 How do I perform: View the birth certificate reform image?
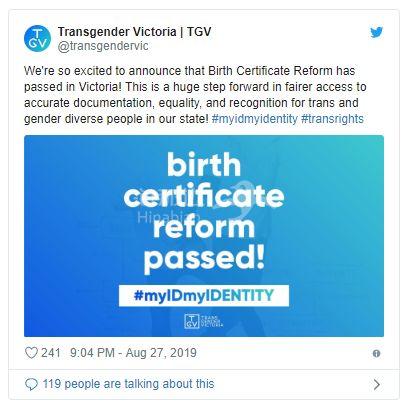point(204,236)
